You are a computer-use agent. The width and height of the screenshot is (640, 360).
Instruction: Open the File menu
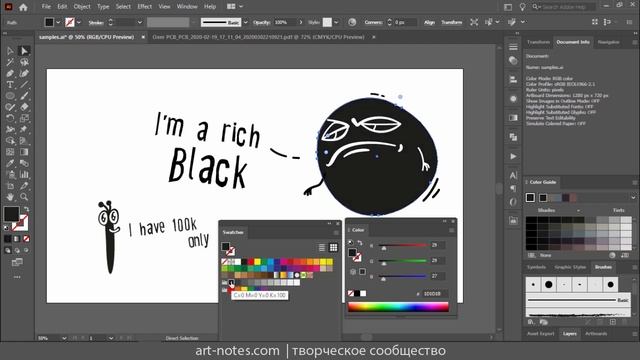pos(46,7)
